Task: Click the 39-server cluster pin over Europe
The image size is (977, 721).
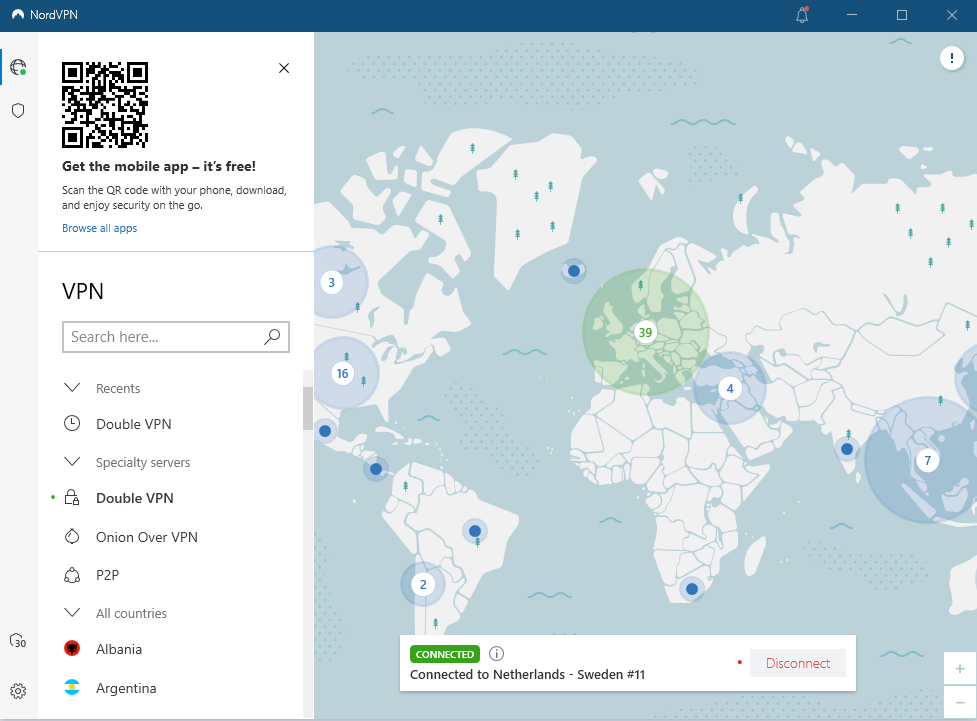Action: pyautogui.click(x=645, y=331)
